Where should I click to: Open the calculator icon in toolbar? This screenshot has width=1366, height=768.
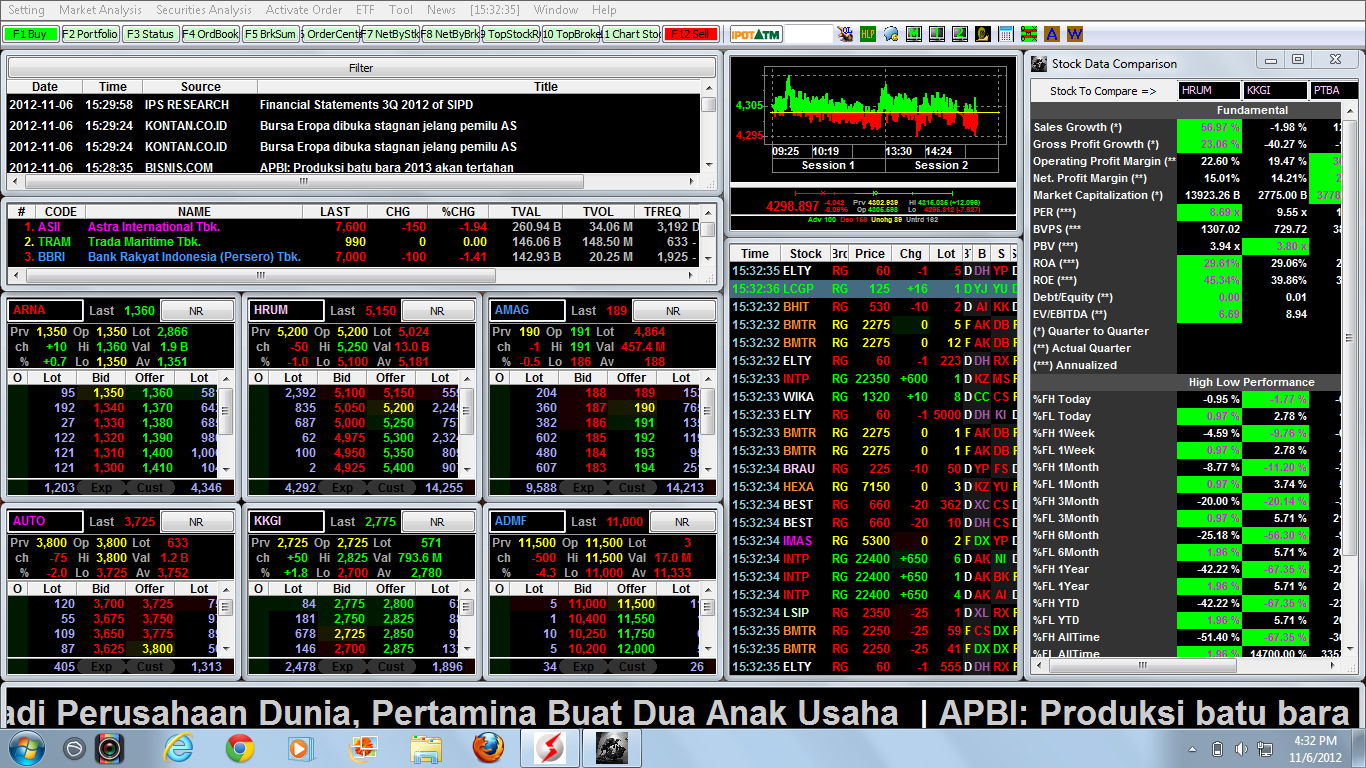click(x=1006, y=34)
